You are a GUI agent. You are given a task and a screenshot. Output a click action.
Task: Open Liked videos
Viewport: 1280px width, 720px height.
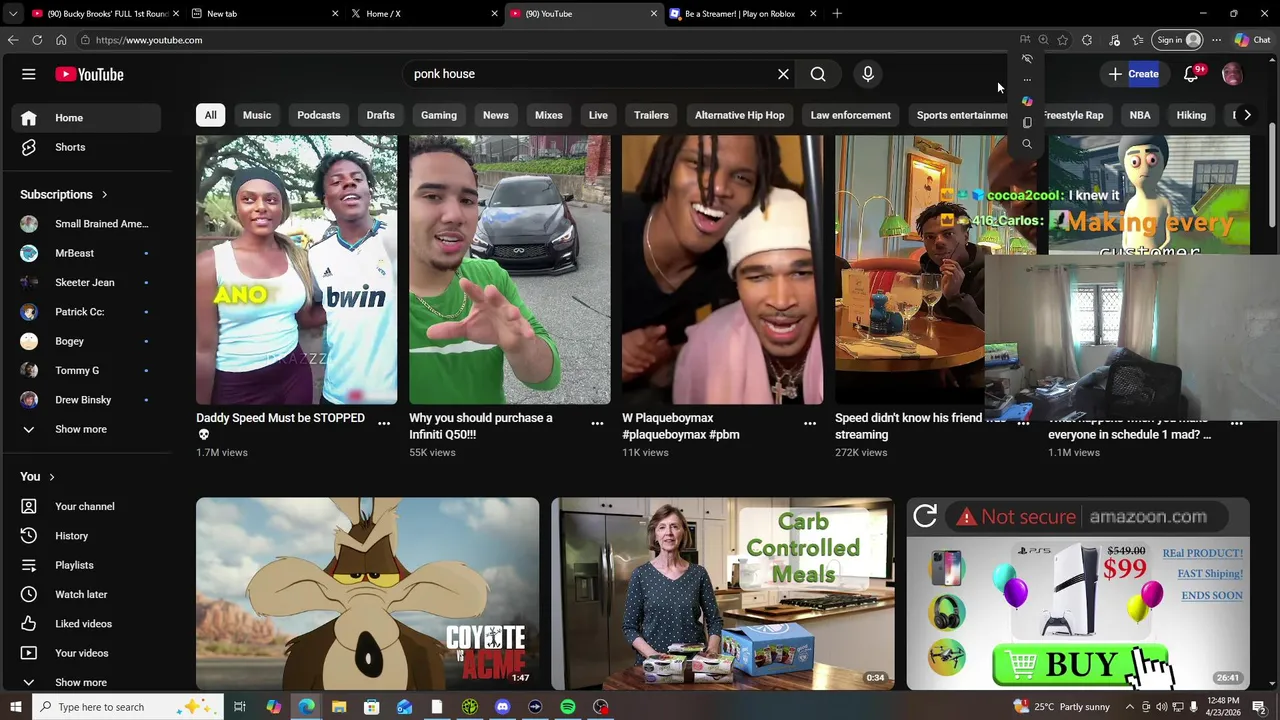coord(86,624)
